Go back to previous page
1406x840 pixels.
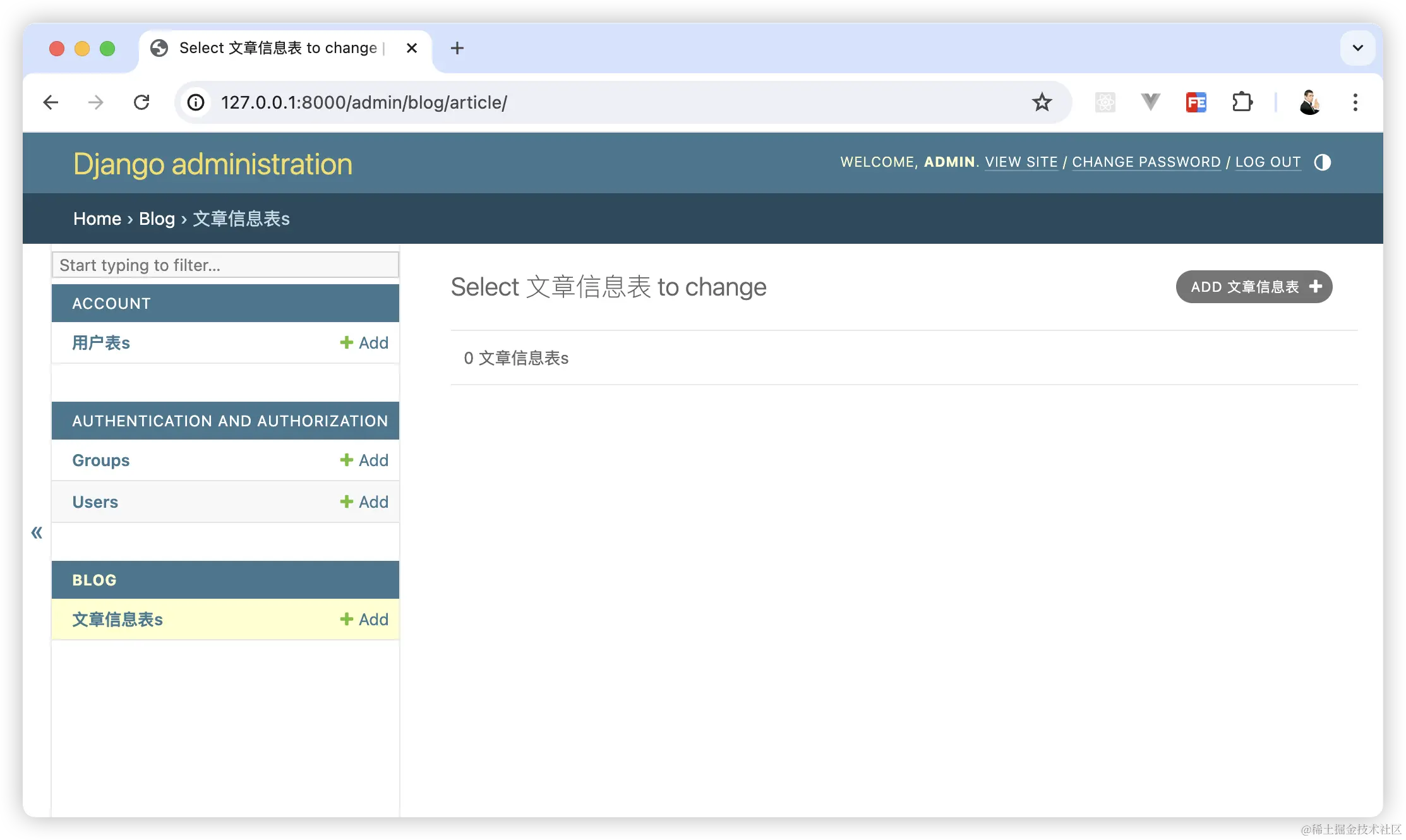51,102
